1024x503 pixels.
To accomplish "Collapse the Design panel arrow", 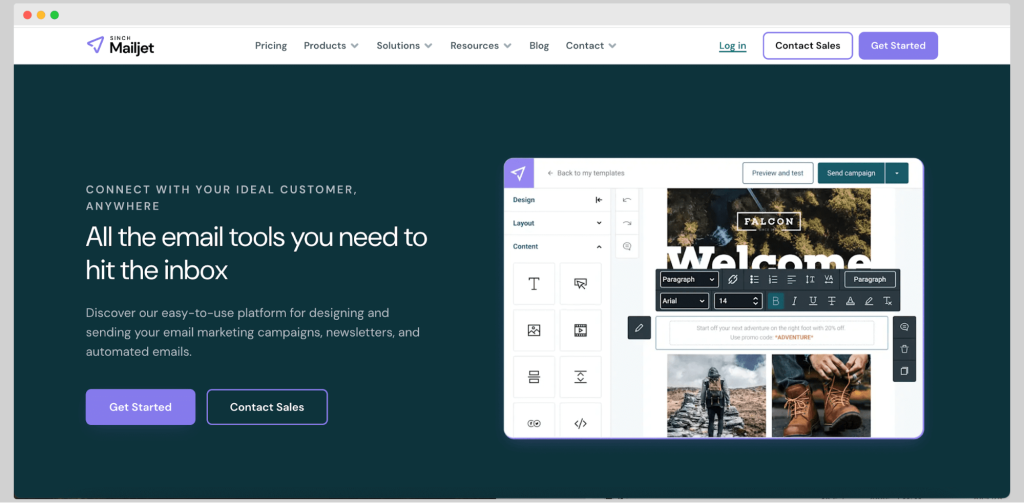I will [599, 200].
